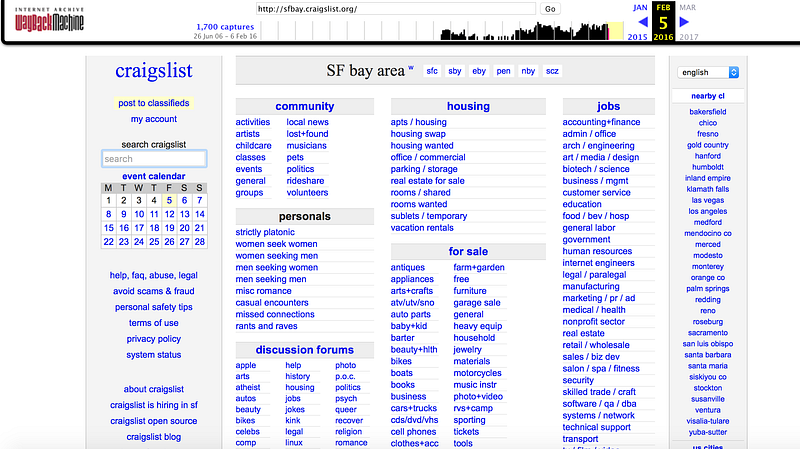This screenshot has width=800, height=449.
Task: Click the captures timeline histogram
Action: pyautogui.click(x=527, y=31)
